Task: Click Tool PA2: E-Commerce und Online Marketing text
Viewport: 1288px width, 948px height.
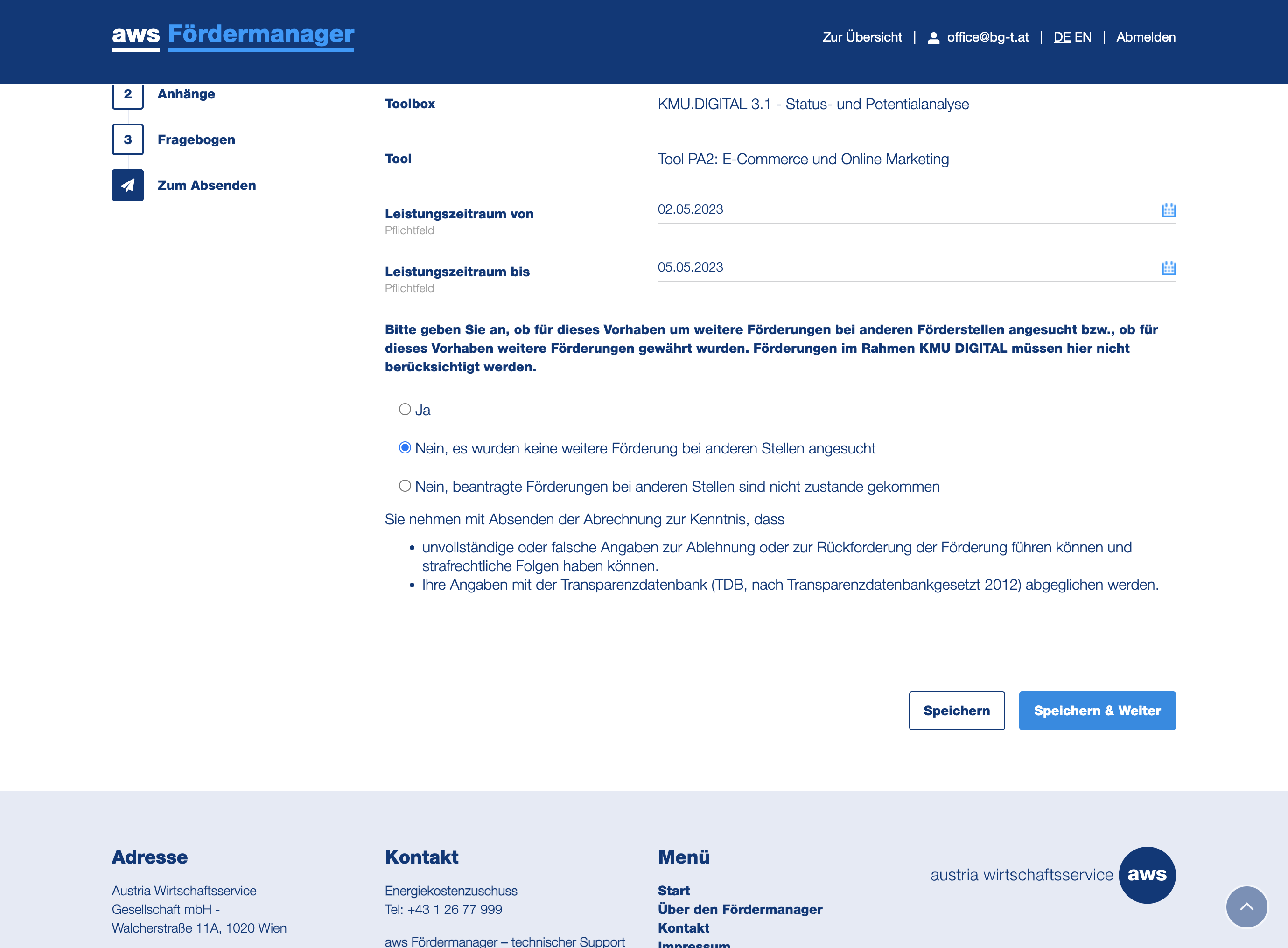Action: point(803,159)
